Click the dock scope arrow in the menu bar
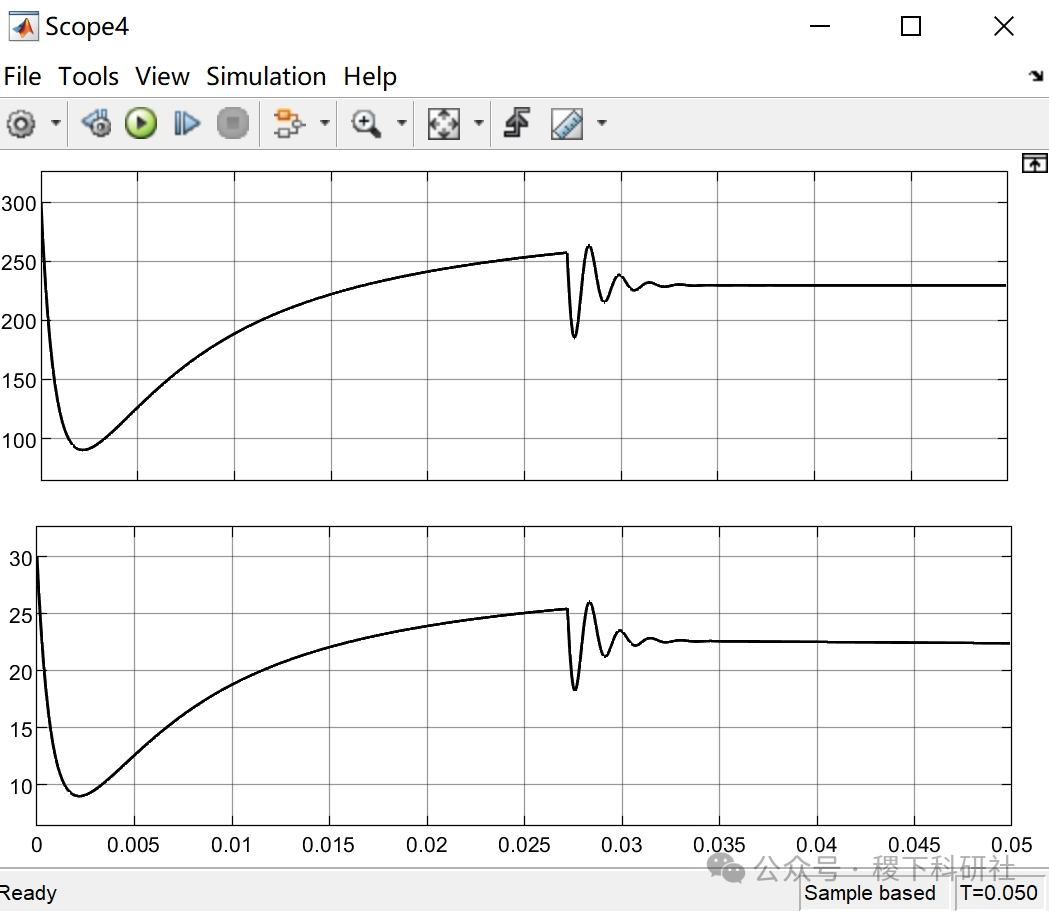Image resolution: width=1049 pixels, height=911 pixels. coord(1036,76)
